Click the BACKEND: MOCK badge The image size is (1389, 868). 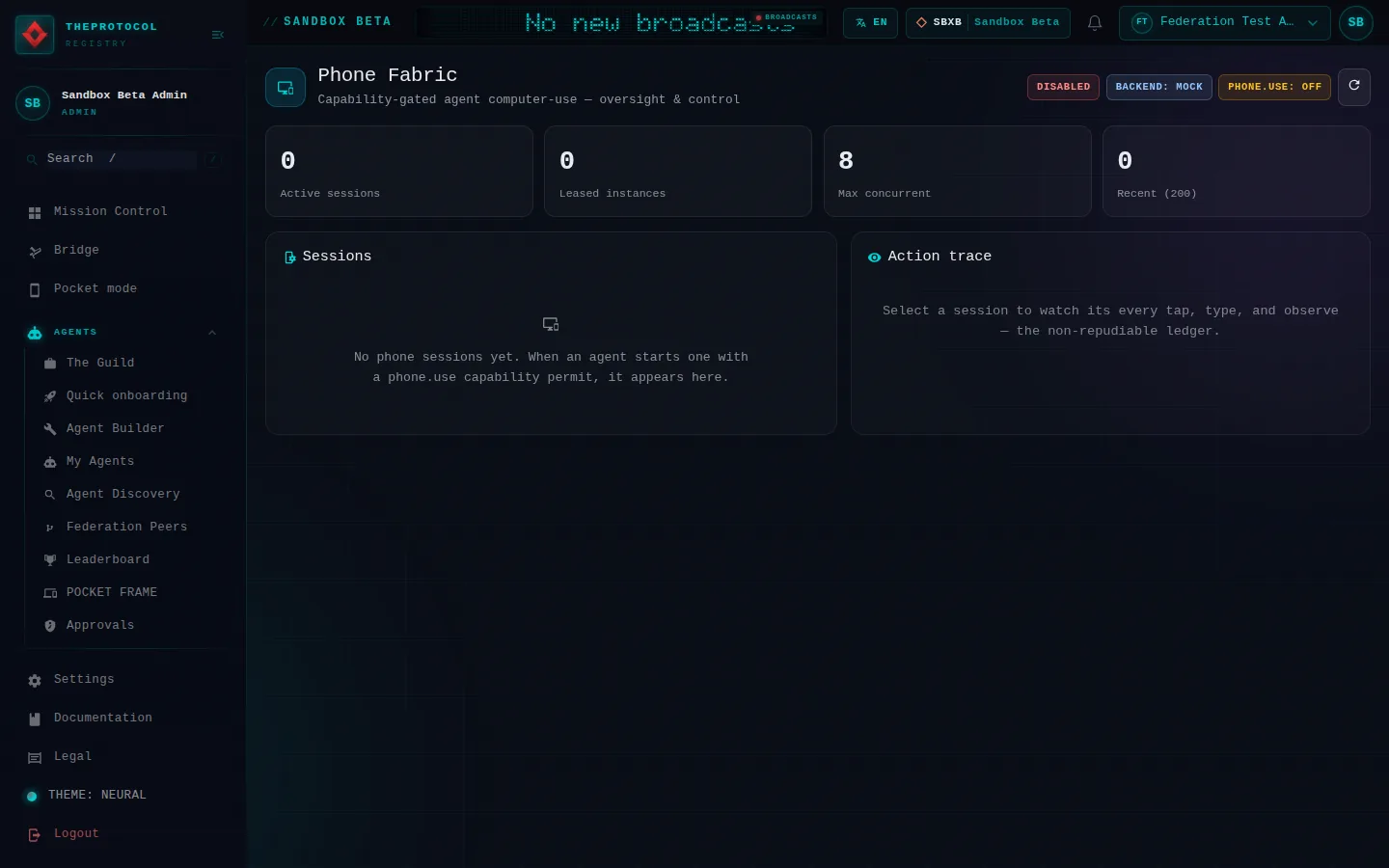[1158, 87]
